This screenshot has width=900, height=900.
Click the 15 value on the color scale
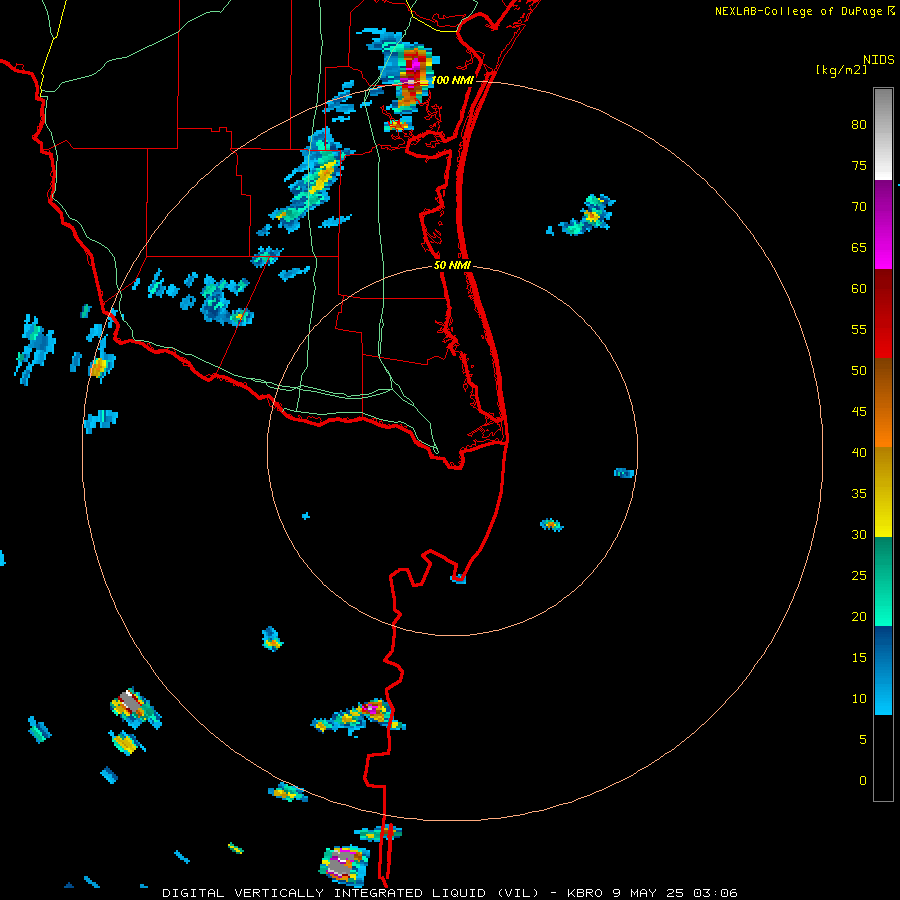tap(859, 658)
